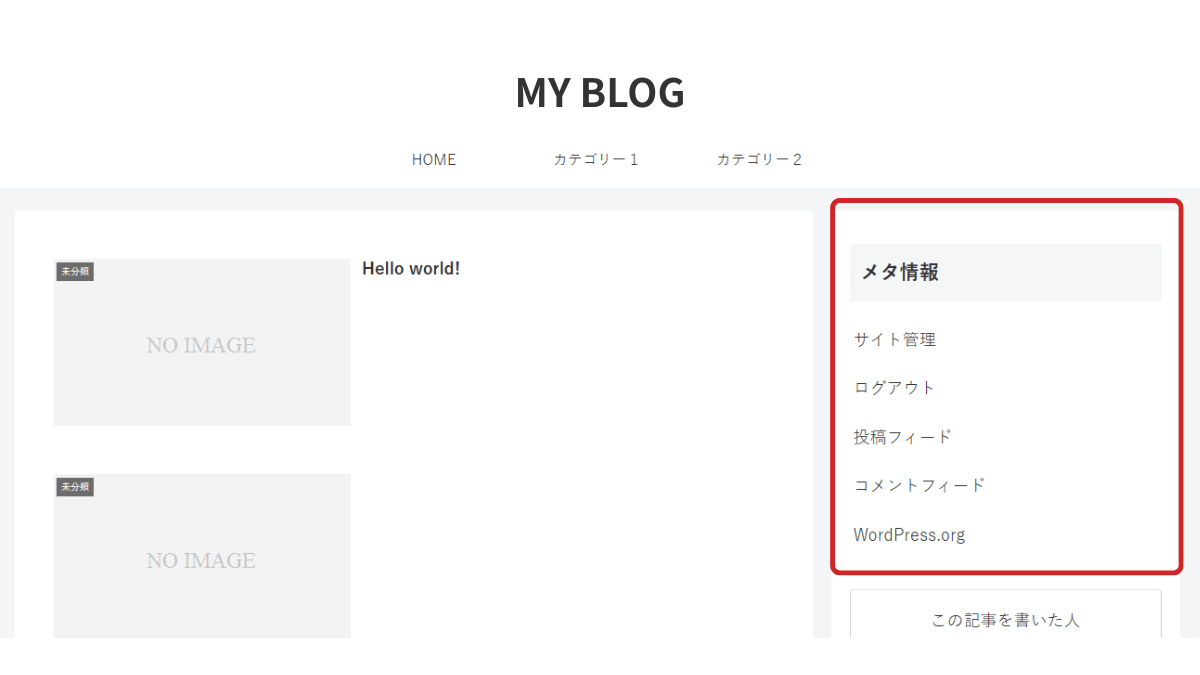Visit the WordPress.org link
This screenshot has height=675, width=1200.
909,535
